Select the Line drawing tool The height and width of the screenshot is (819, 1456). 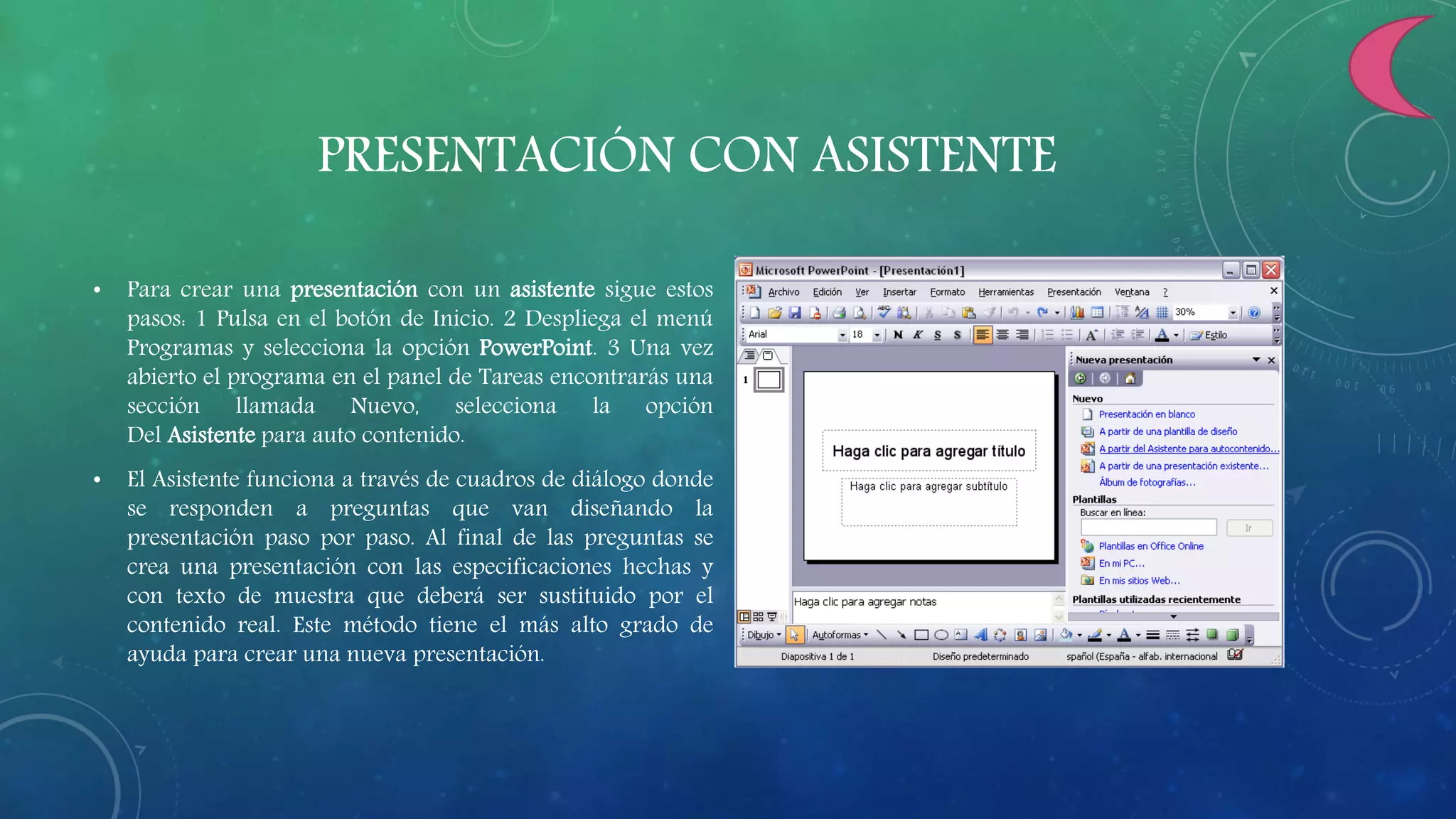(x=882, y=635)
